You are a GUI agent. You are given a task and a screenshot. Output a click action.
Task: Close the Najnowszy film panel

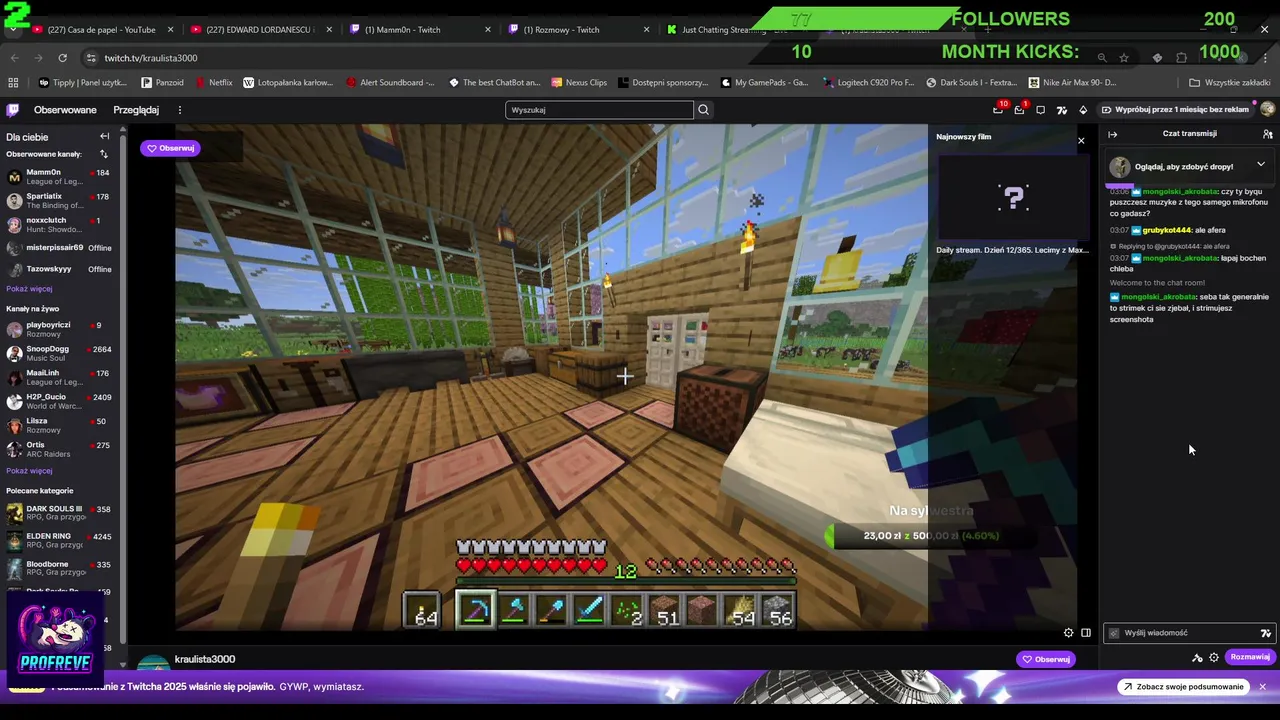point(1081,141)
